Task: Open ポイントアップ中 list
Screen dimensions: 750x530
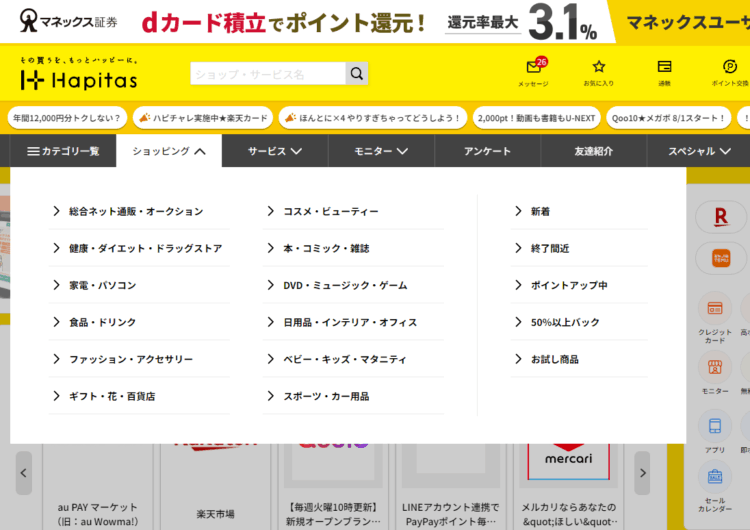Action: [579, 285]
